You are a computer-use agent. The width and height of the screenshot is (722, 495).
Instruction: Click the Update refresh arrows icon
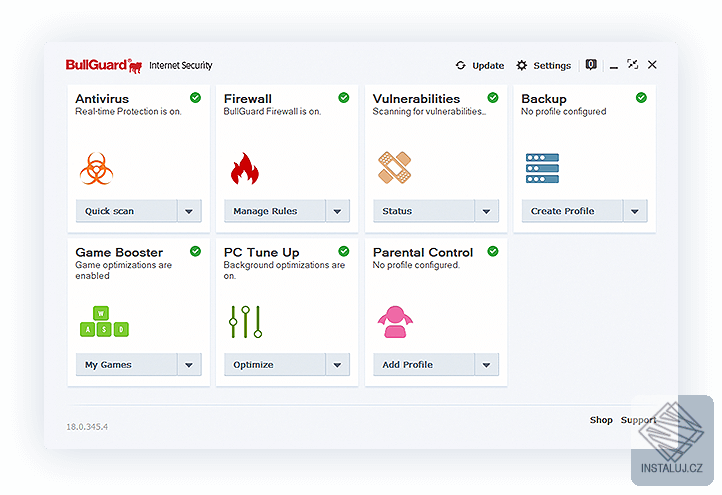click(x=460, y=65)
